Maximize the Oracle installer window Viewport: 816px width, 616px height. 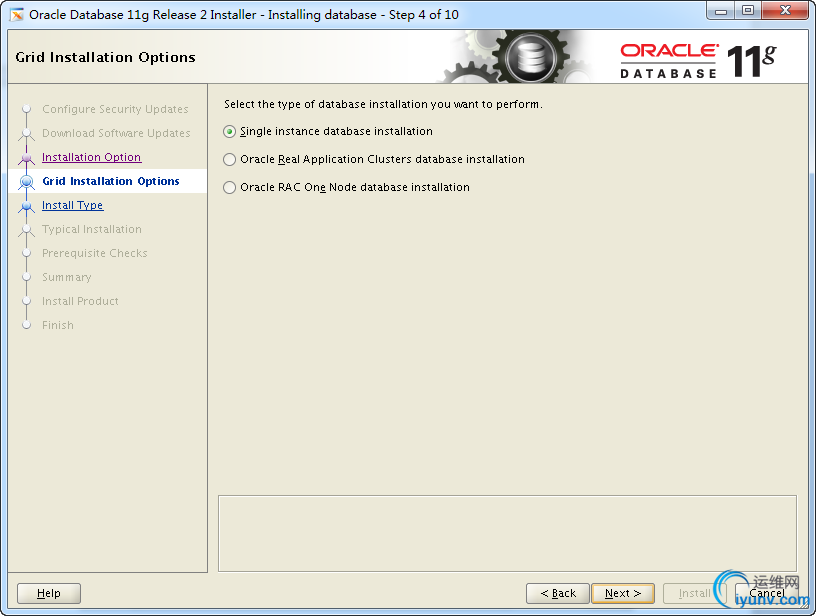748,11
